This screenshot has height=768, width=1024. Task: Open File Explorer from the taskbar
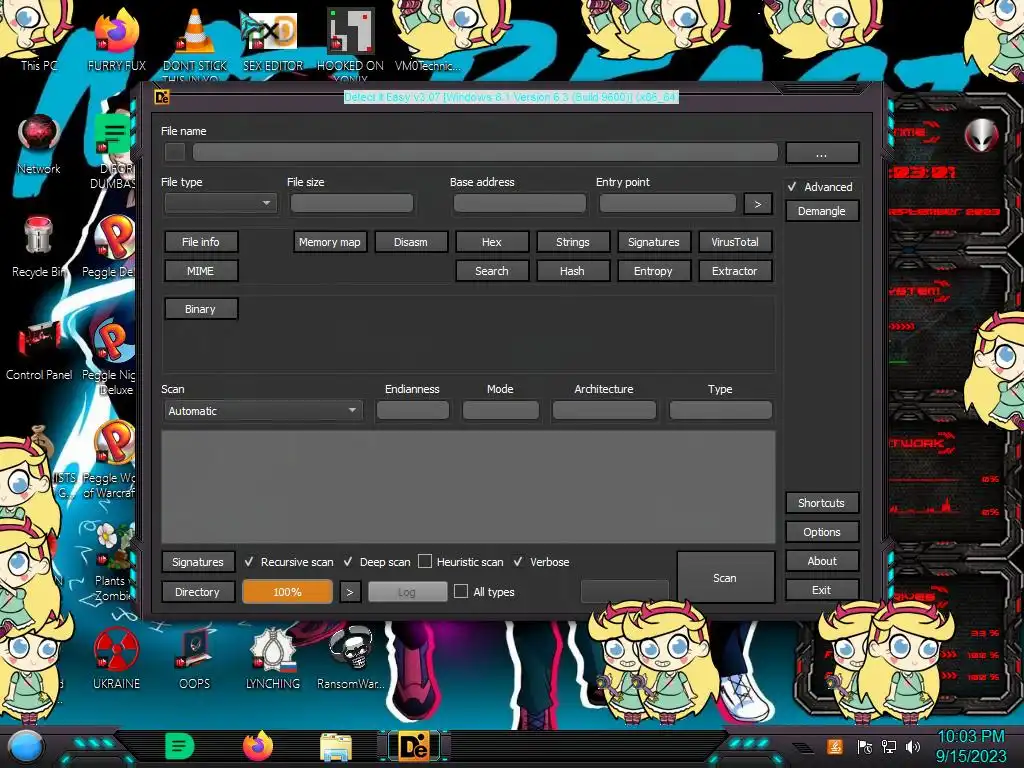tap(336, 748)
